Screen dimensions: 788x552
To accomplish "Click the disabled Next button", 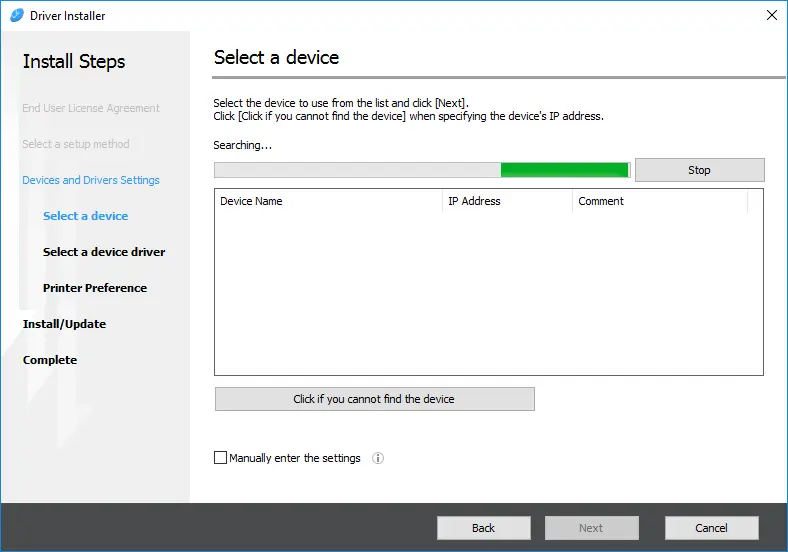I will 591,528.
